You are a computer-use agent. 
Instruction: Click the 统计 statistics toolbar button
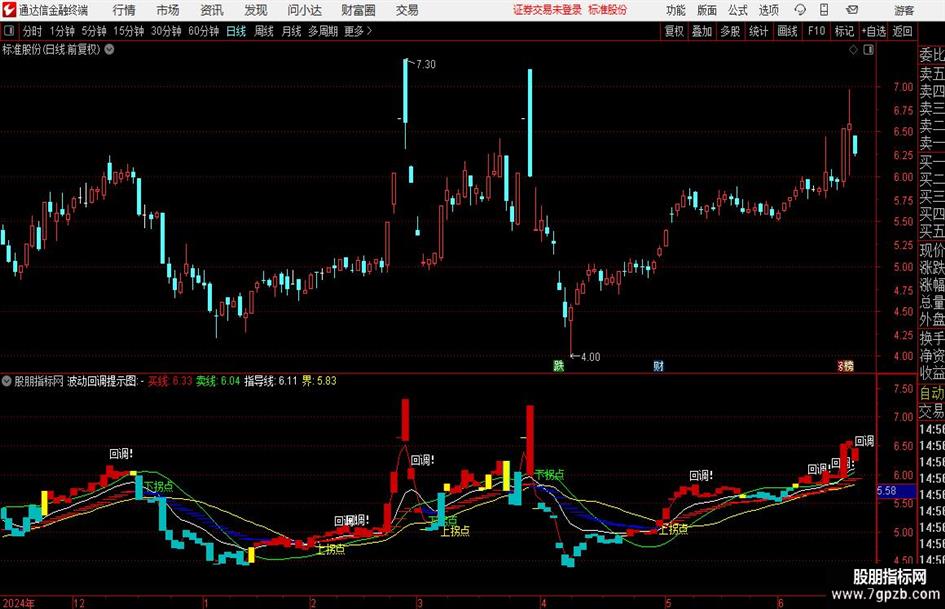pos(758,31)
